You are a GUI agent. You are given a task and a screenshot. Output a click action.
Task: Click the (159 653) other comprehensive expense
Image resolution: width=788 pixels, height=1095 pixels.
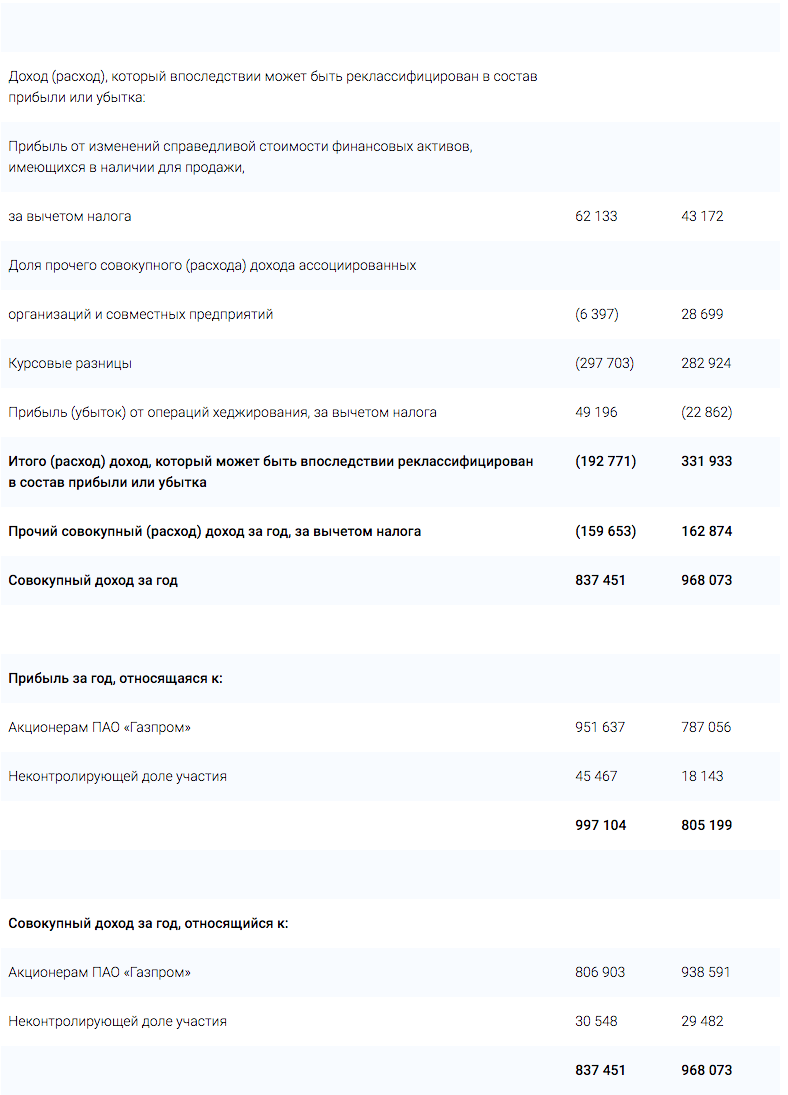[x=605, y=531]
